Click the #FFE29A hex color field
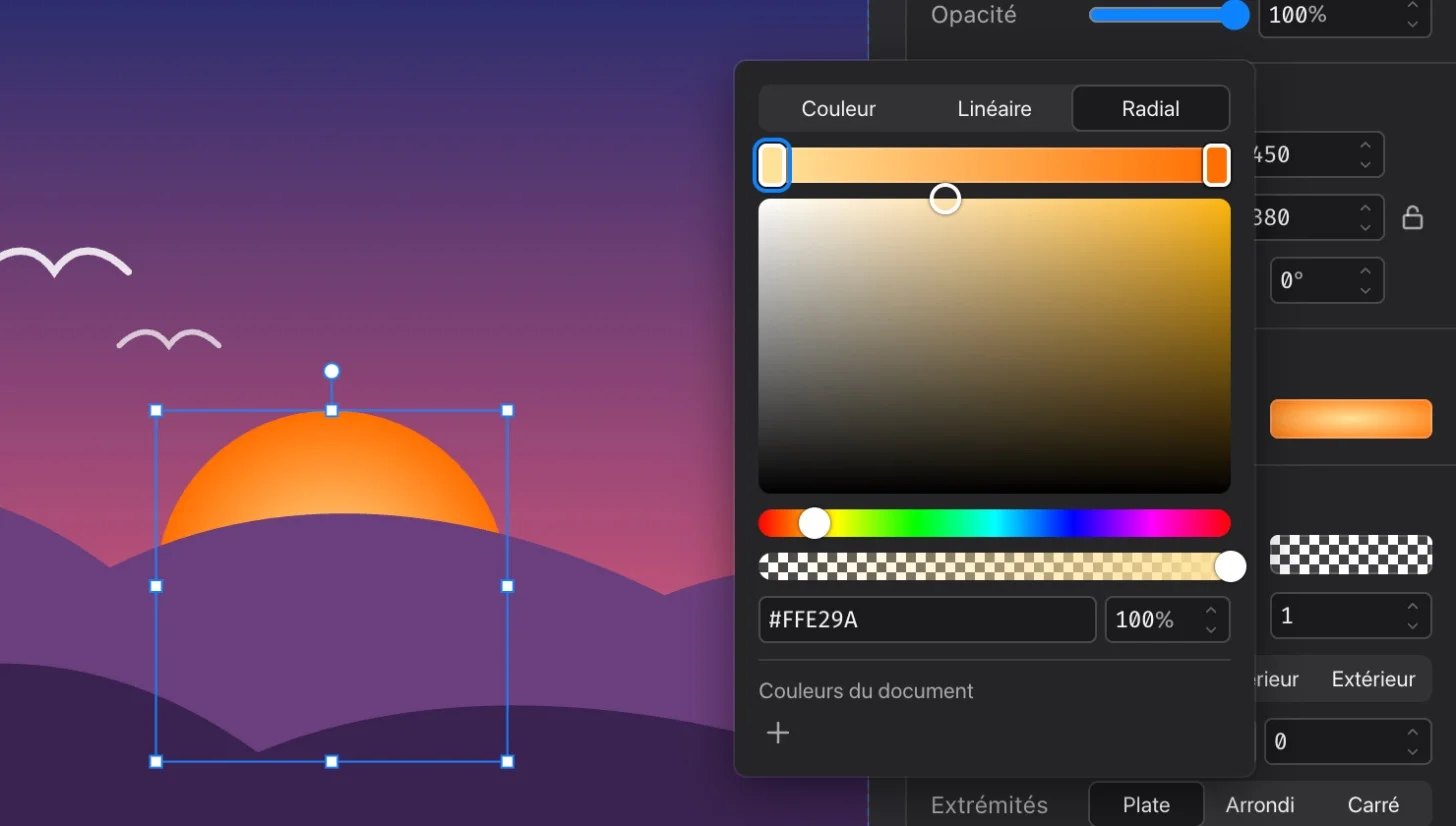Screen dimensions: 1456x826 [927, 620]
